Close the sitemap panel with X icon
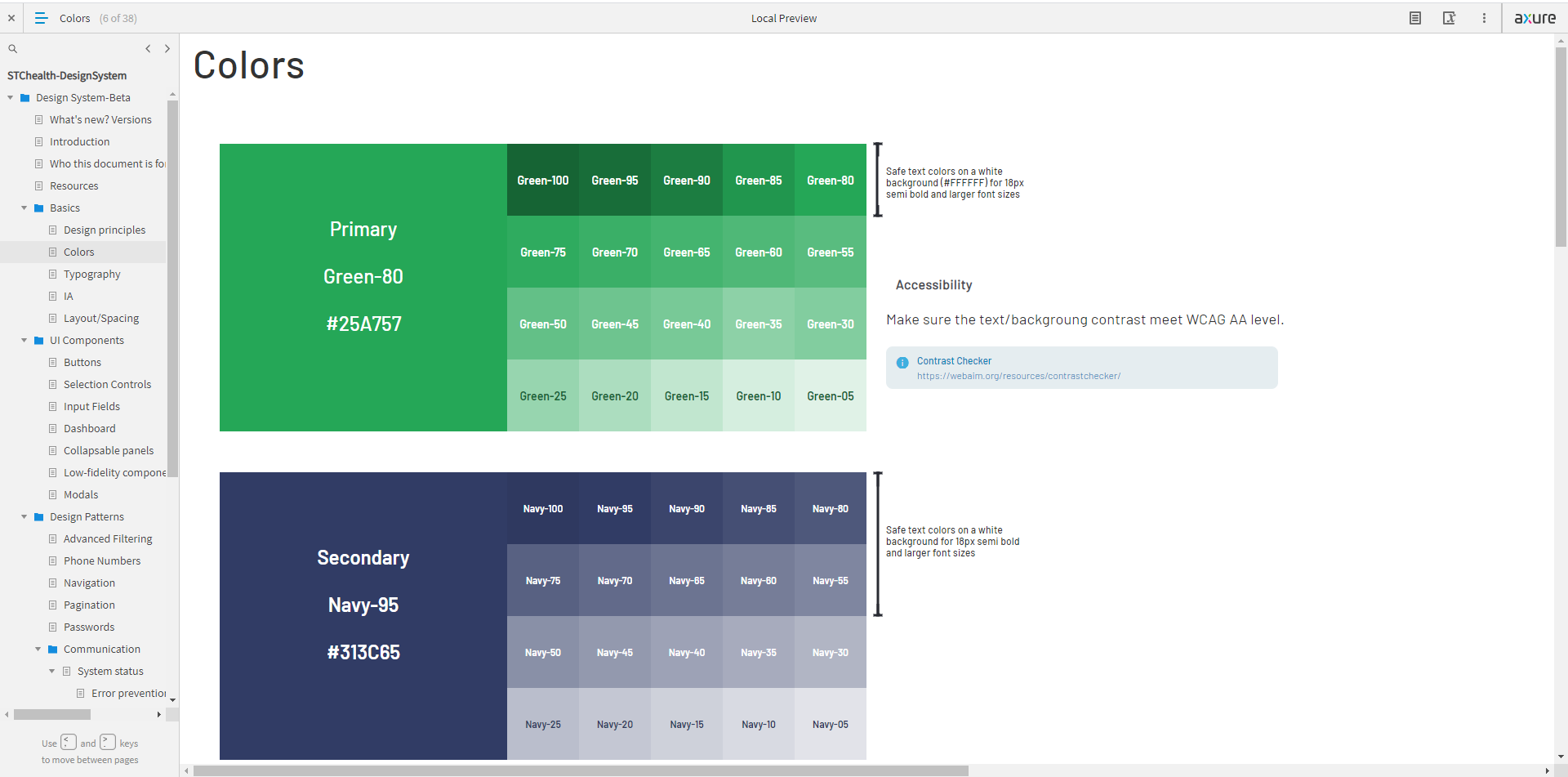Screen dimensions: 1568x777 [11, 18]
